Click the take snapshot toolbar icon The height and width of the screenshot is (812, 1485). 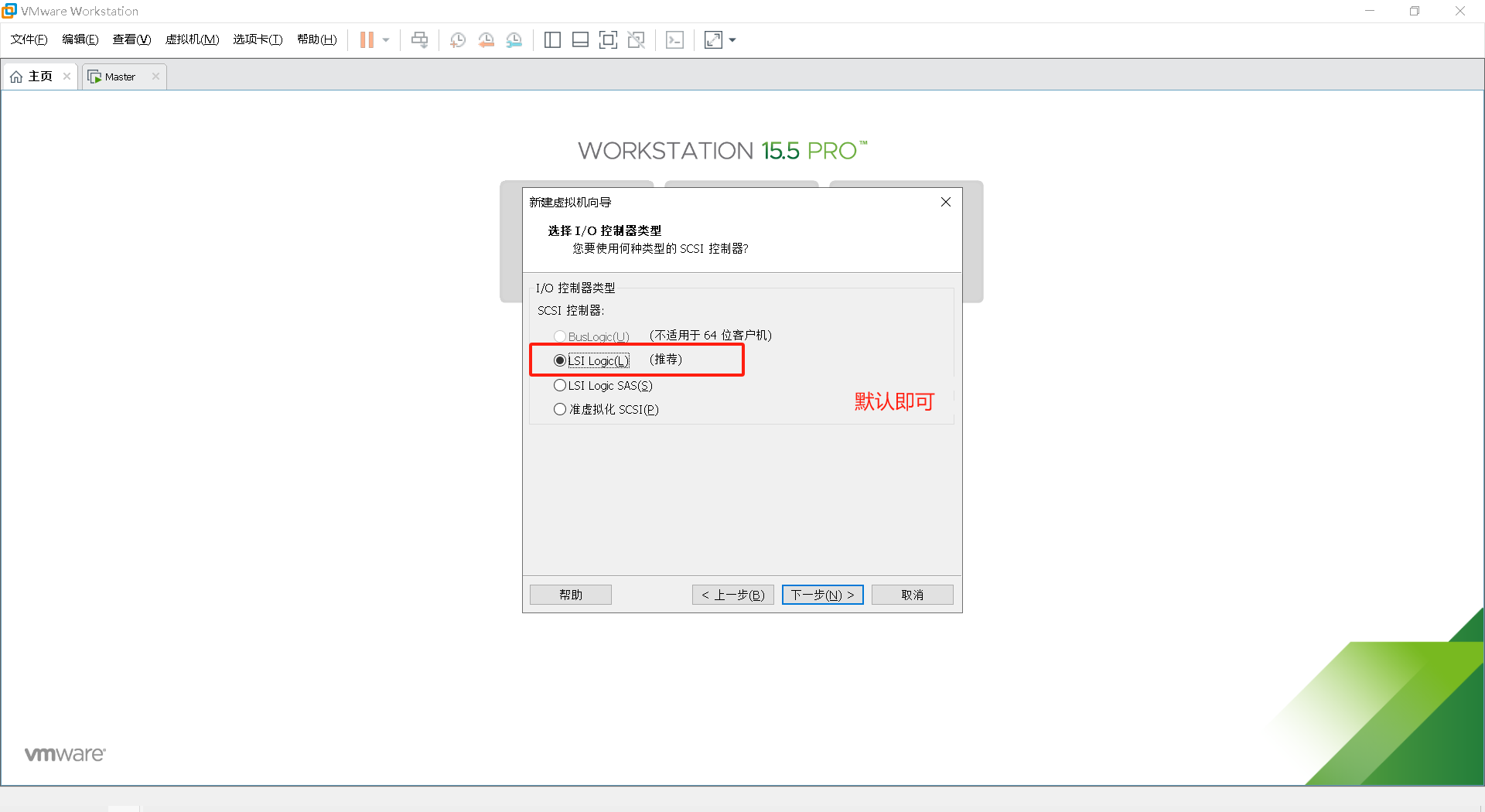point(458,40)
